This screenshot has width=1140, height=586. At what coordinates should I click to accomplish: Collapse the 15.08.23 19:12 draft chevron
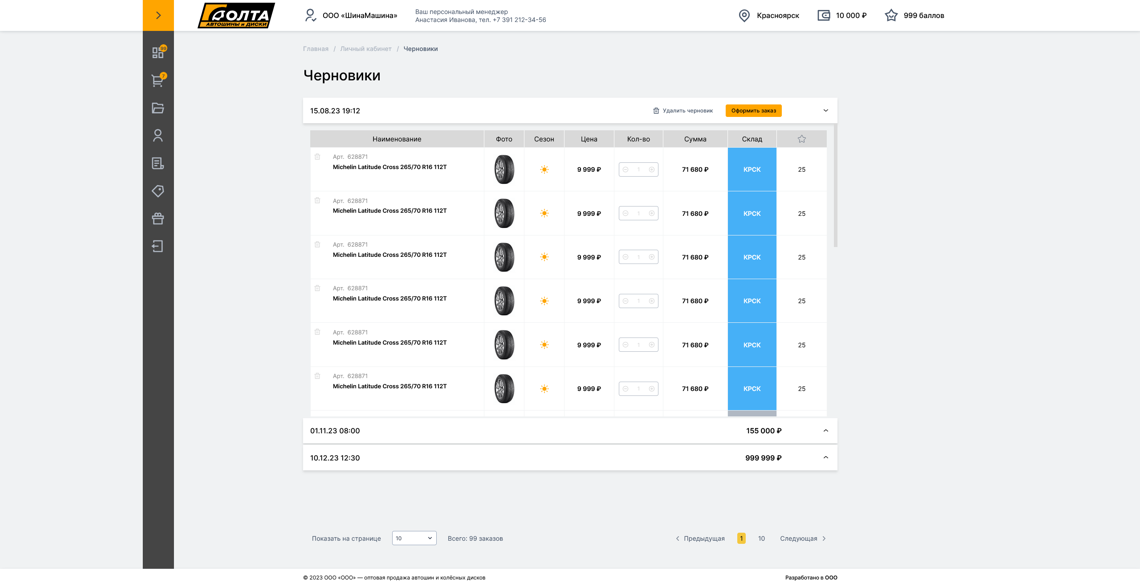[x=825, y=111]
